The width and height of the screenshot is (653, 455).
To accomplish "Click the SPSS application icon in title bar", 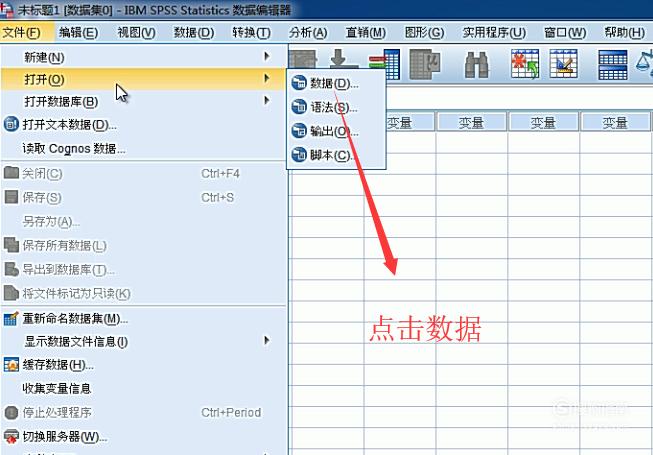I will click(x=7, y=9).
